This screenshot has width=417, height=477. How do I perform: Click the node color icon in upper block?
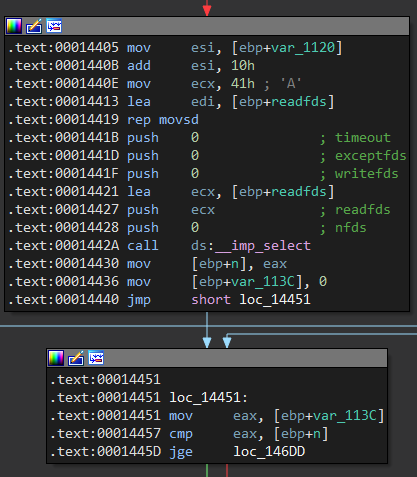click(14, 26)
